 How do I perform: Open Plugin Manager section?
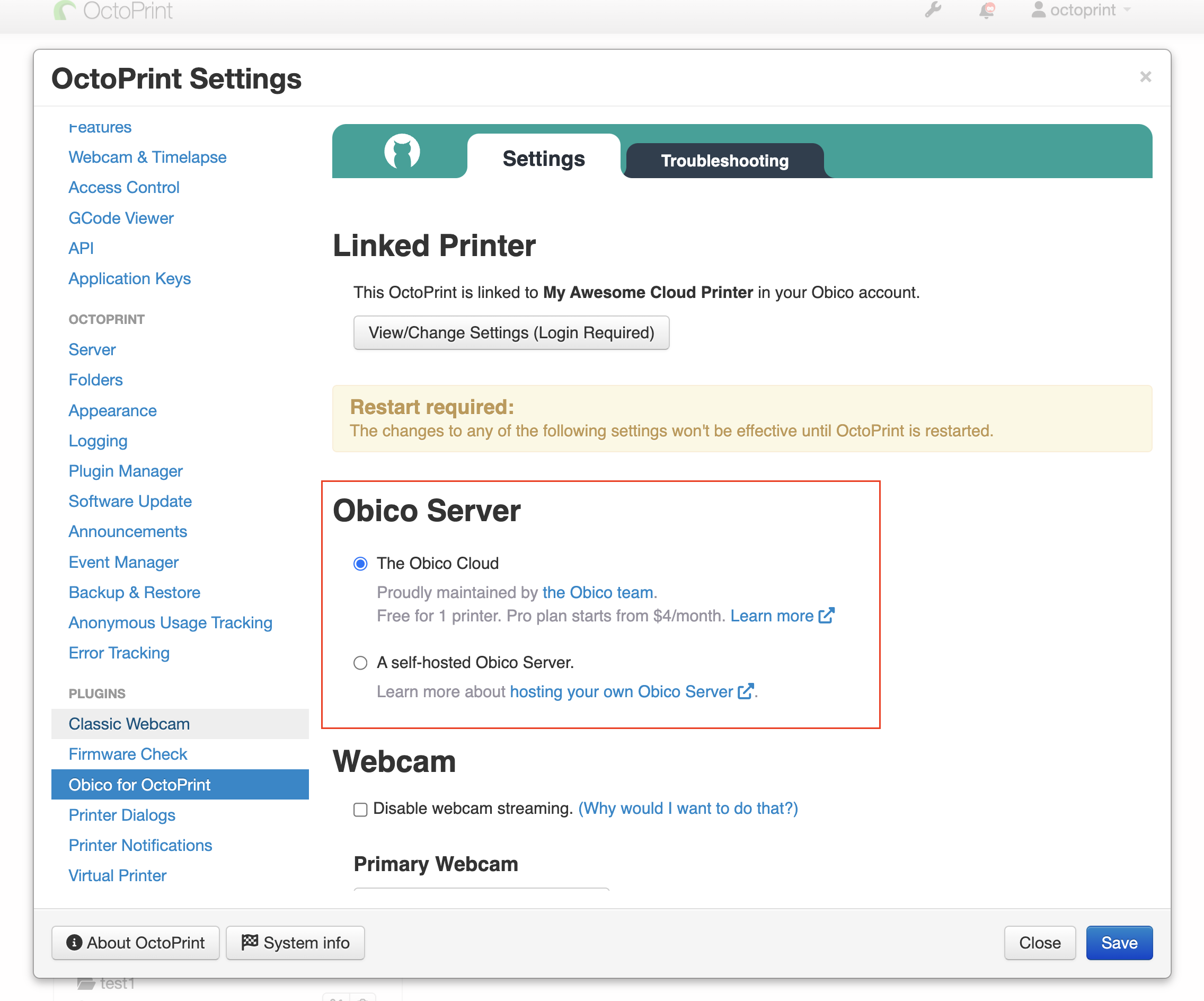point(126,471)
